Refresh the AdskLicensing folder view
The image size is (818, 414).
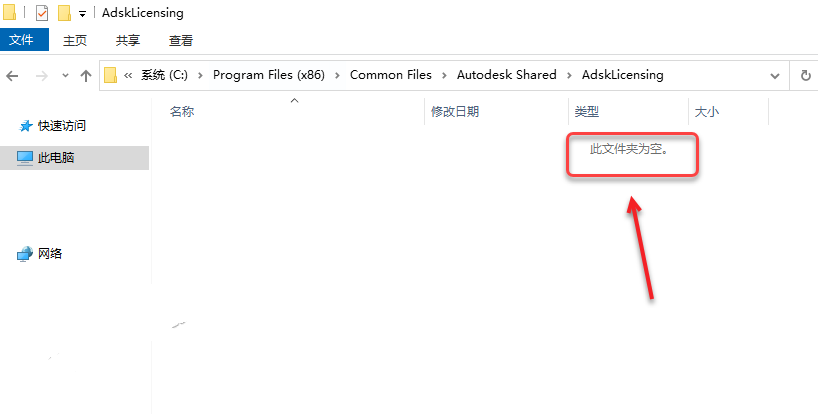pos(805,76)
